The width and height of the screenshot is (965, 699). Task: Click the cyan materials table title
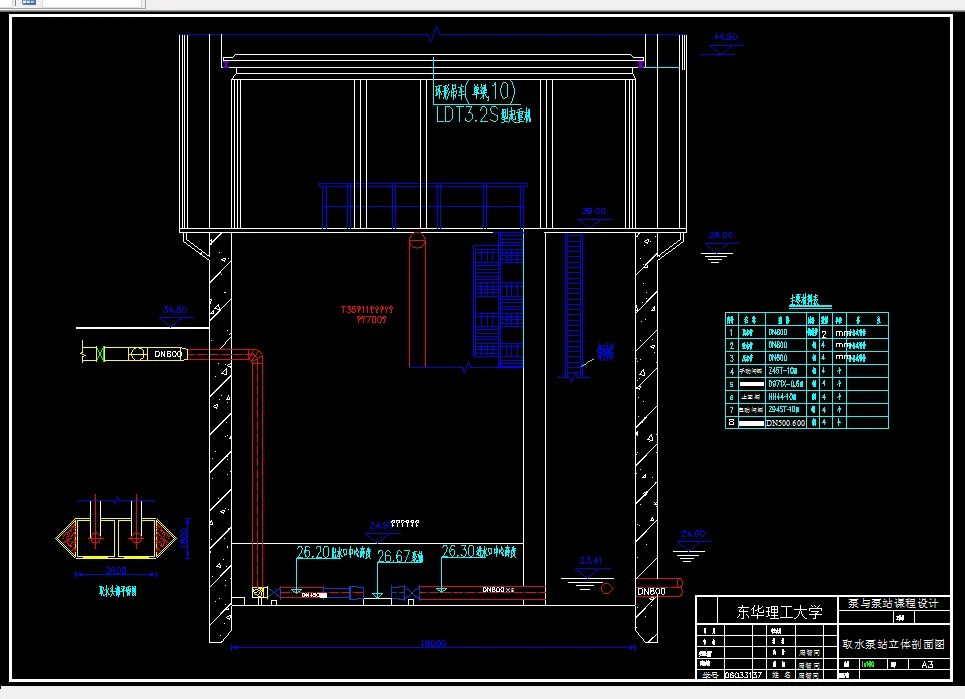pos(804,300)
